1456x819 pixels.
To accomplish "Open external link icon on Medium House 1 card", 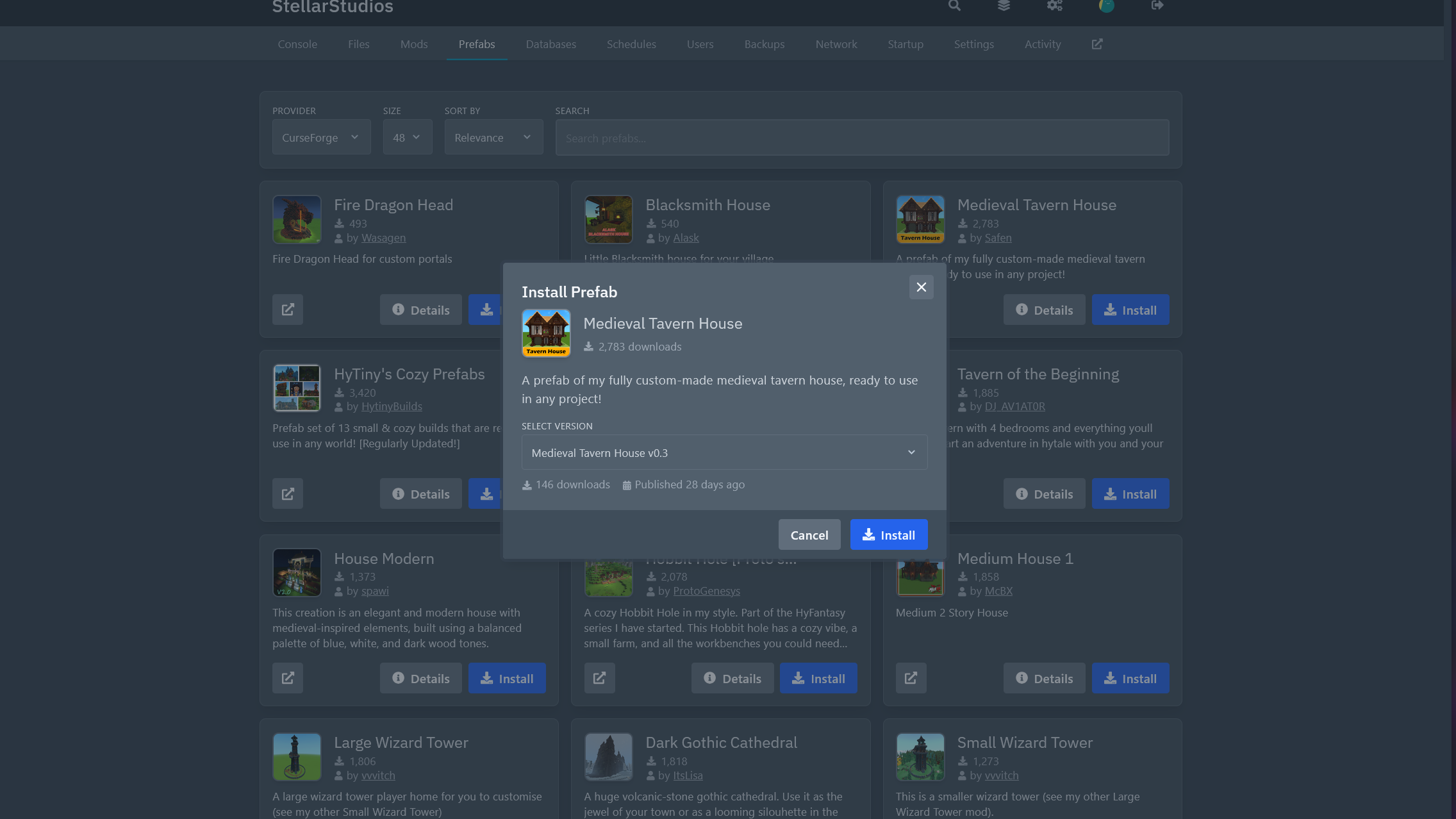I will (x=911, y=678).
